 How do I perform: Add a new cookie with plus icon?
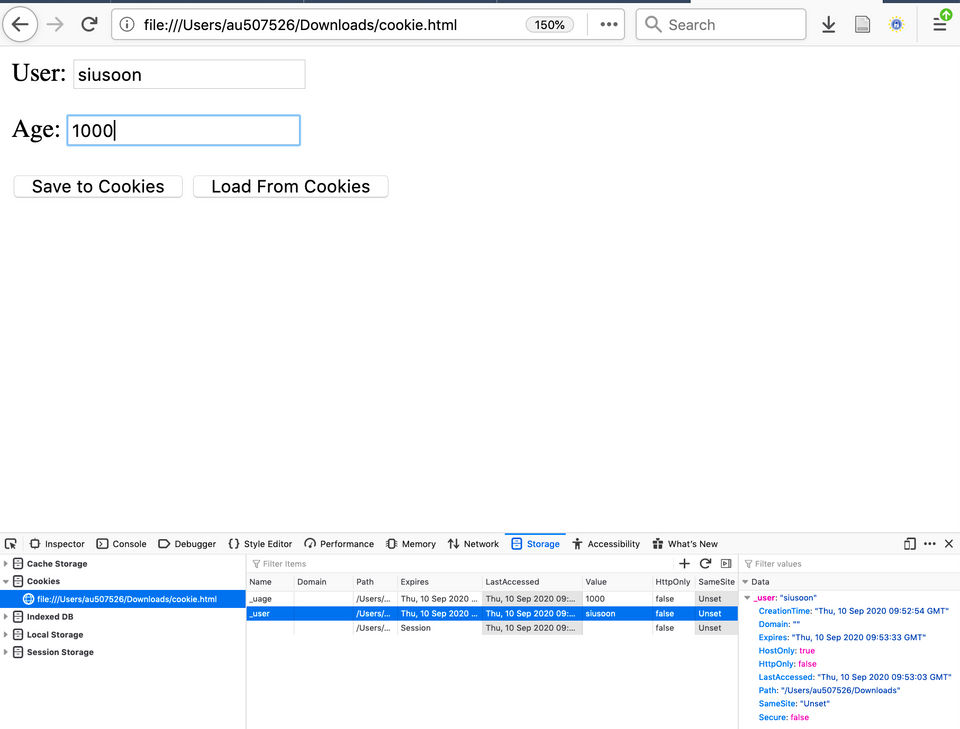click(x=684, y=564)
